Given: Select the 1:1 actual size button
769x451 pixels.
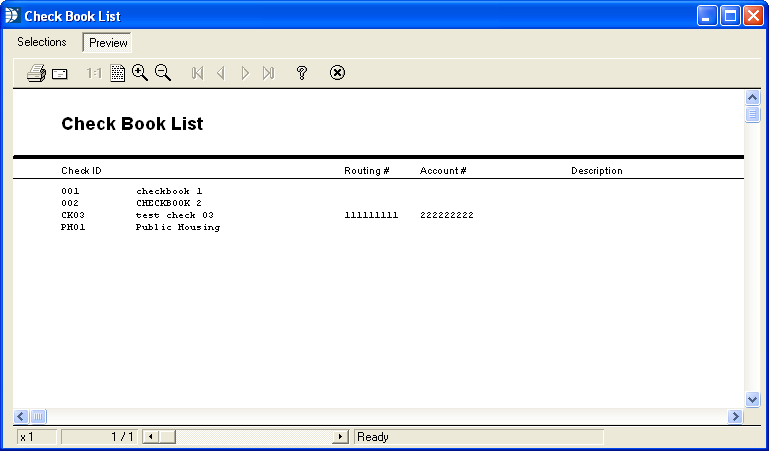Looking at the screenshot, I should (94, 73).
